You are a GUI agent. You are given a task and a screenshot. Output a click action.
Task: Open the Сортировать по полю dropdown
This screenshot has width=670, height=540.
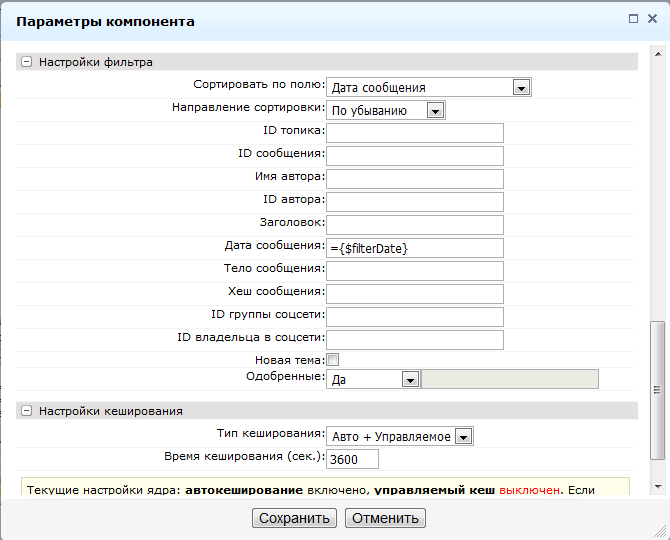point(520,88)
